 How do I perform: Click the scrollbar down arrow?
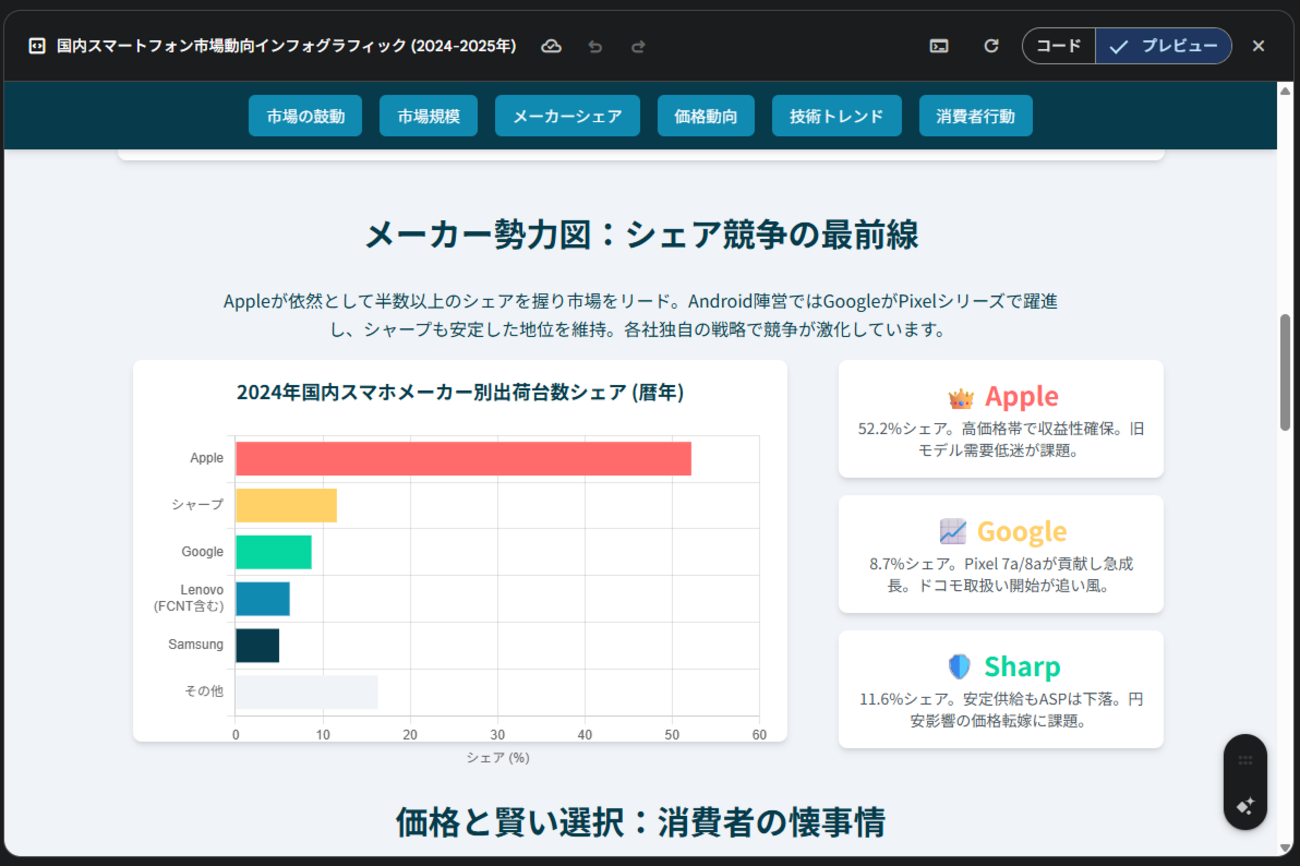(1285, 848)
